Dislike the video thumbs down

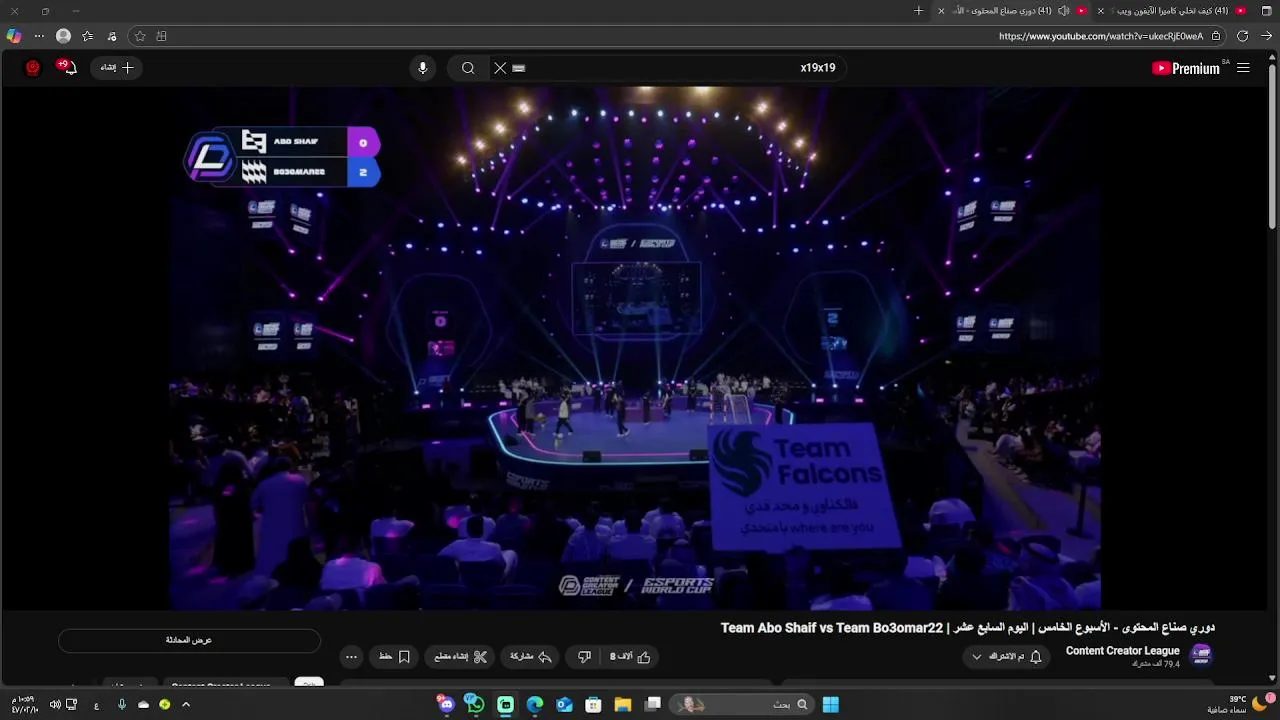pyautogui.click(x=584, y=657)
